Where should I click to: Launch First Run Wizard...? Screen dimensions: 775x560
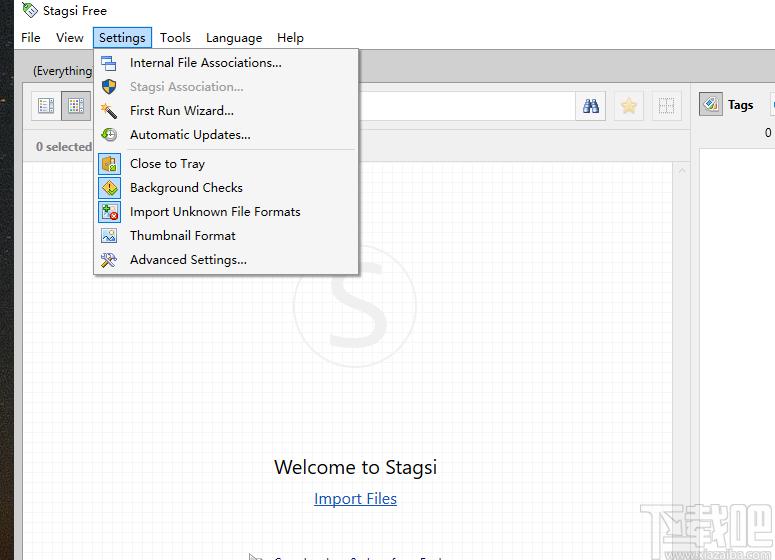(x=226, y=111)
